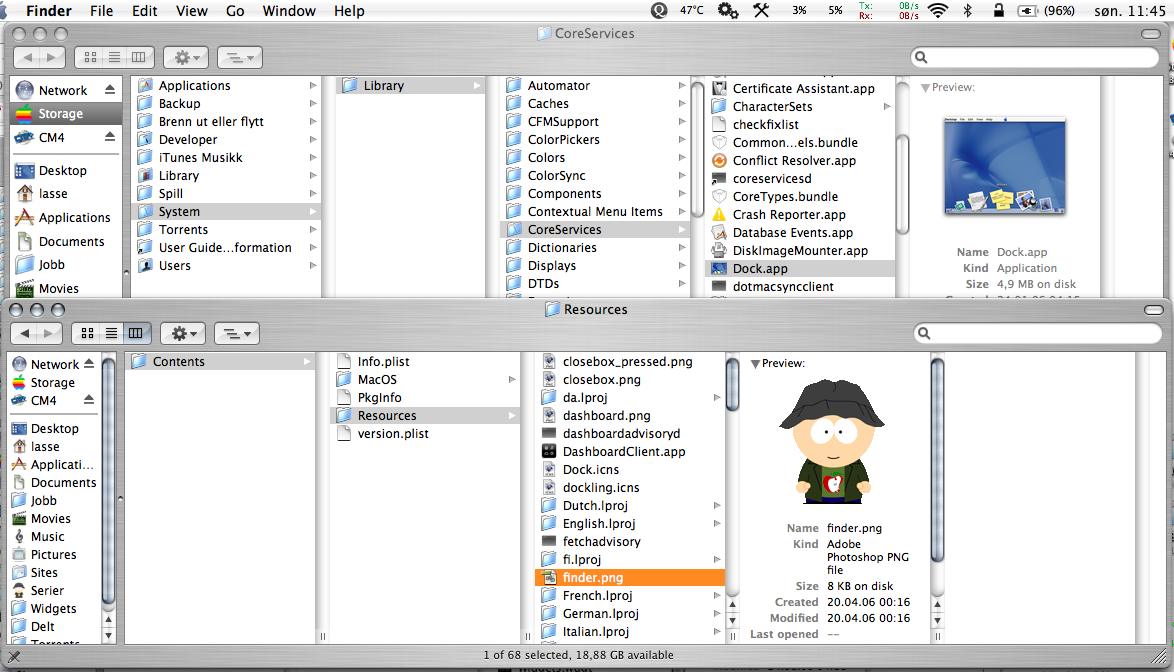Open path dropdown in Resources window toolbar
Image resolution: width=1174 pixels, height=672 pixels.
point(237,333)
